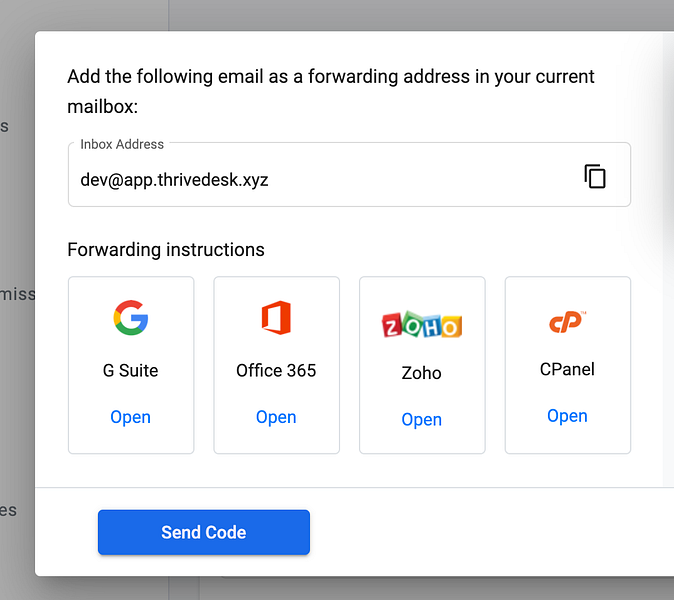674x600 pixels.
Task: Click the Inbox Address field label
Action: pos(122,144)
